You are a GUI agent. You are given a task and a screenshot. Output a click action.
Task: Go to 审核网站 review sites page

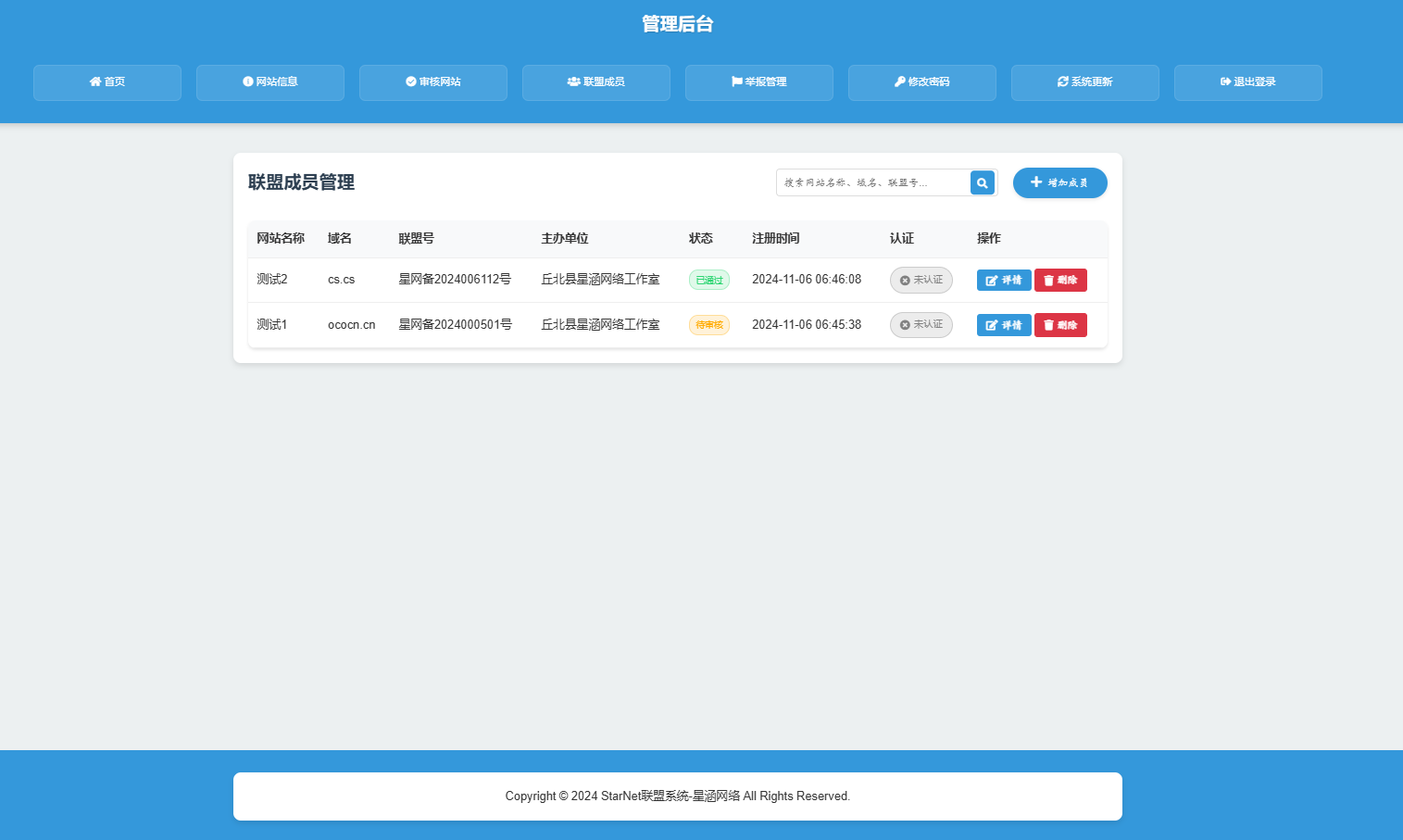click(433, 82)
